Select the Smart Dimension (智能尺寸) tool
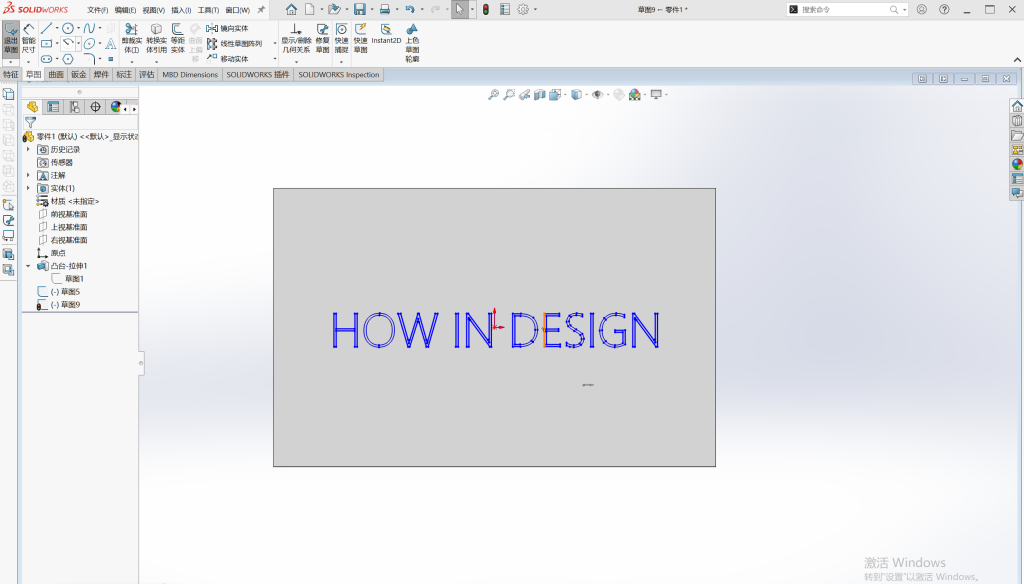Image resolution: width=1024 pixels, height=584 pixels. click(x=28, y=40)
